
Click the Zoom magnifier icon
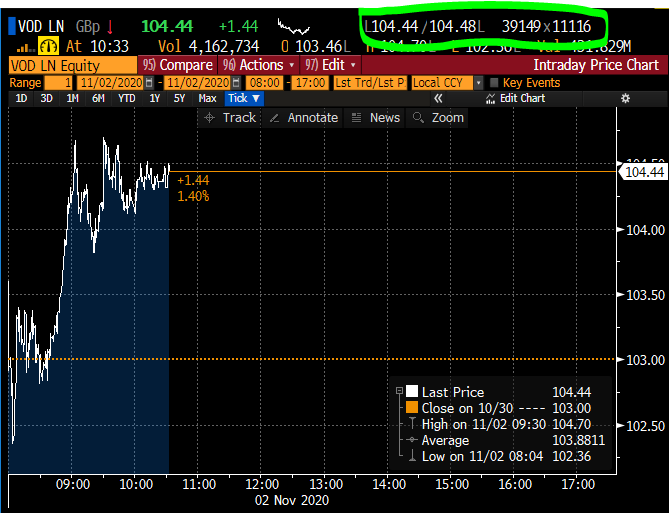pyautogui.click(x=418, y=118)
